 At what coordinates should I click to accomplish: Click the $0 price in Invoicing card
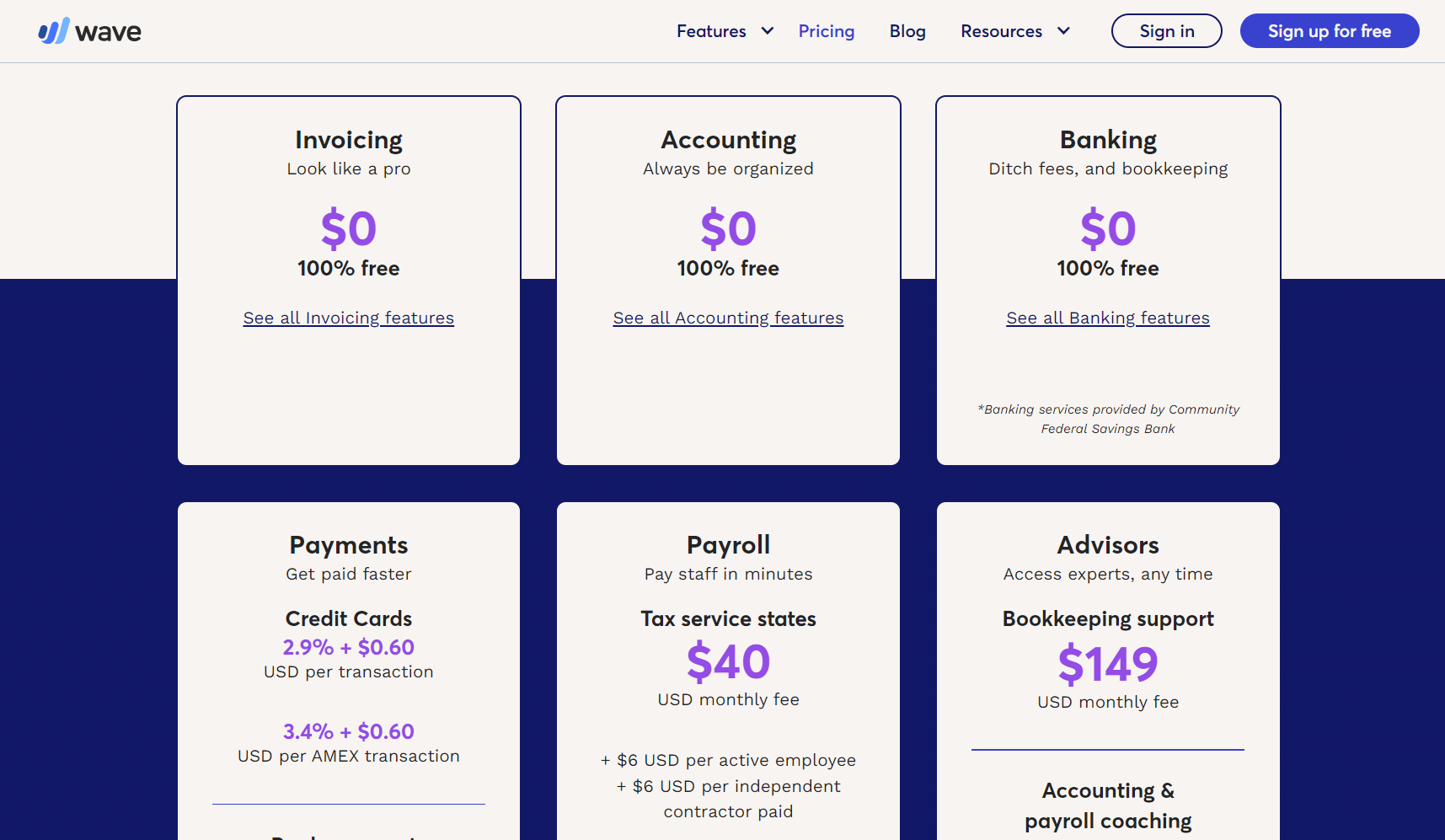click(x=349, y=228)
